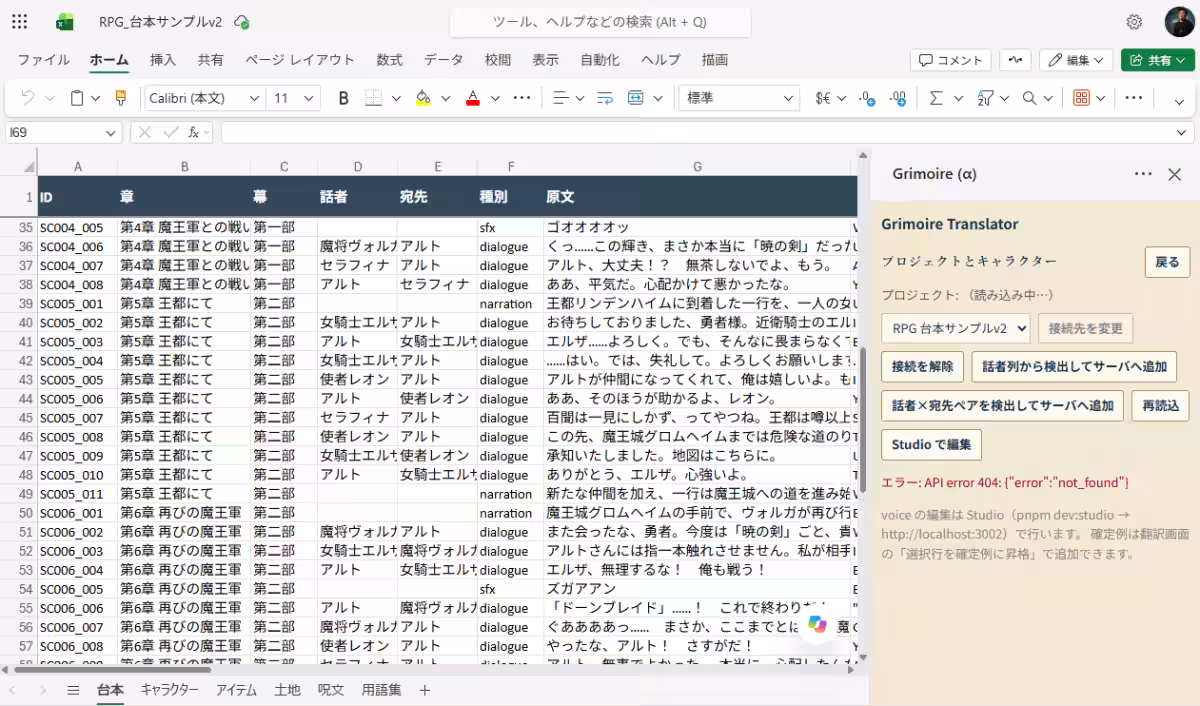Click the Copilot floating icon
The image size is (1200, 706).
tap(817, 623)
